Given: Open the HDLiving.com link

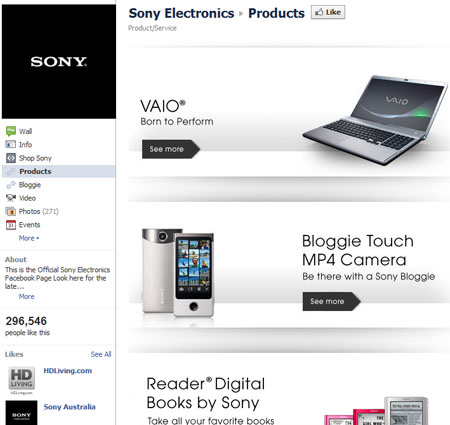Looking at the screenshot, I should tap(68, 371).
